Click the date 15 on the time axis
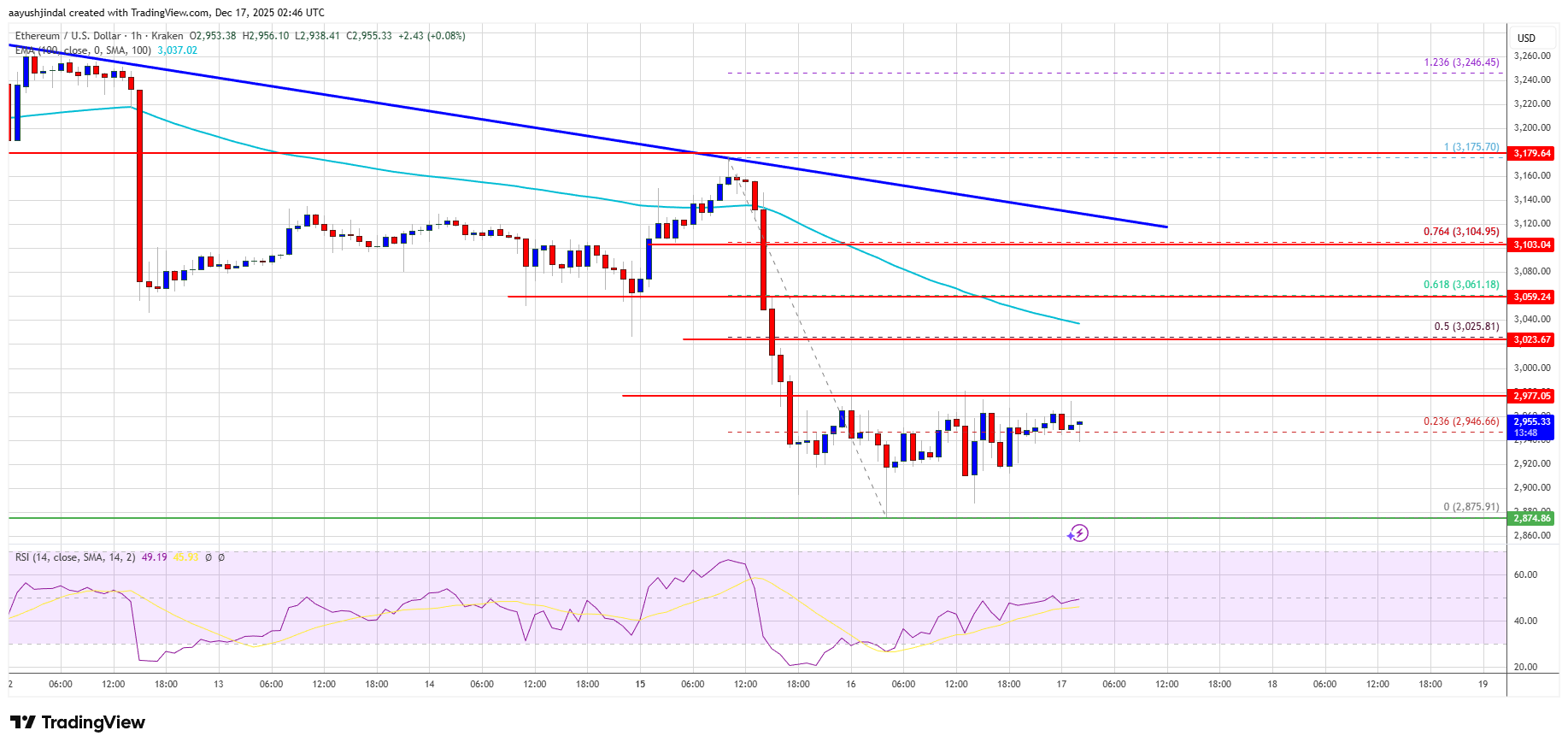Viewport: 1568px width, 748px height. coord(640,684)
